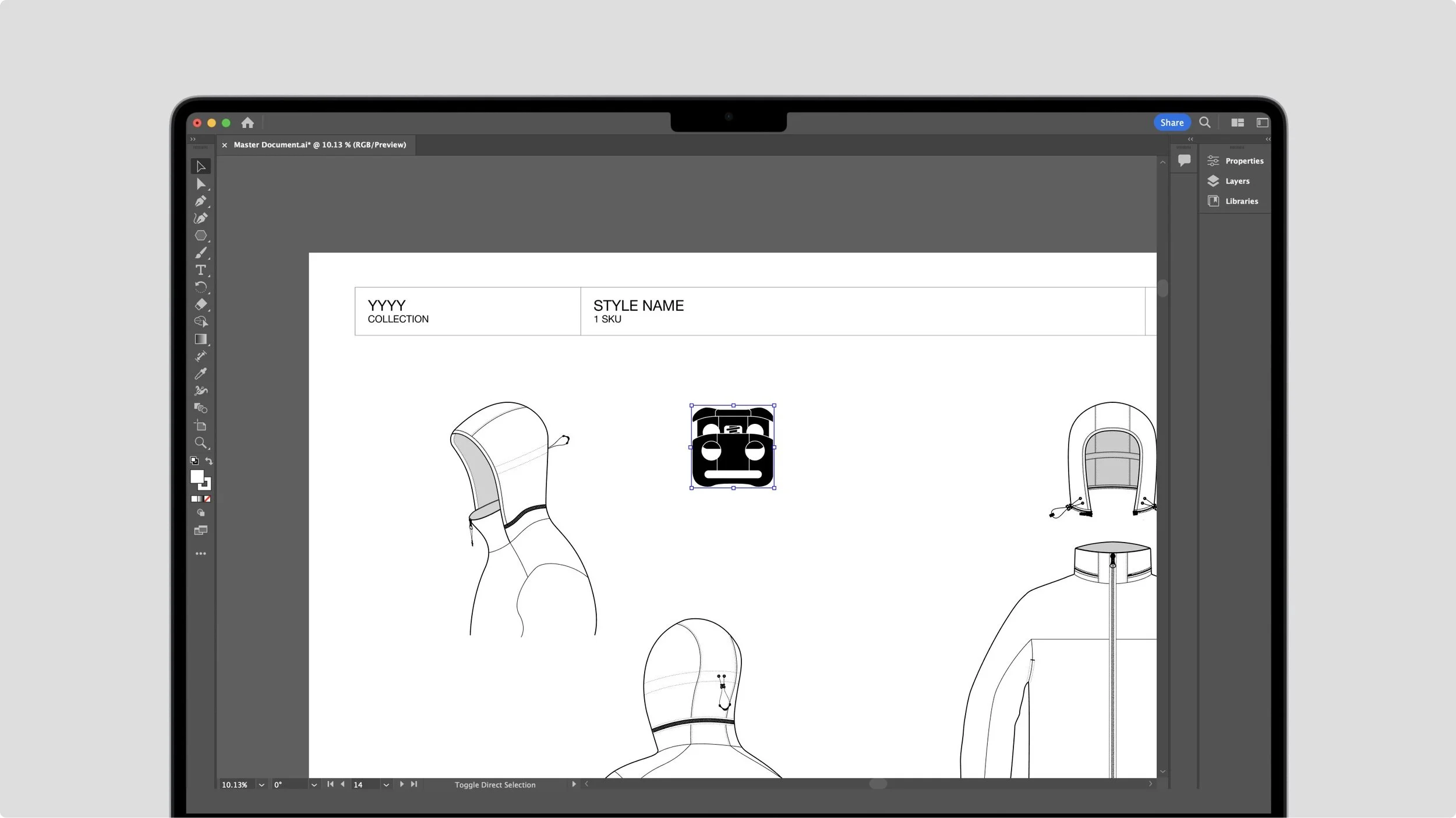
Task: Open the zoom level dropdown
Action: (261, 785)
